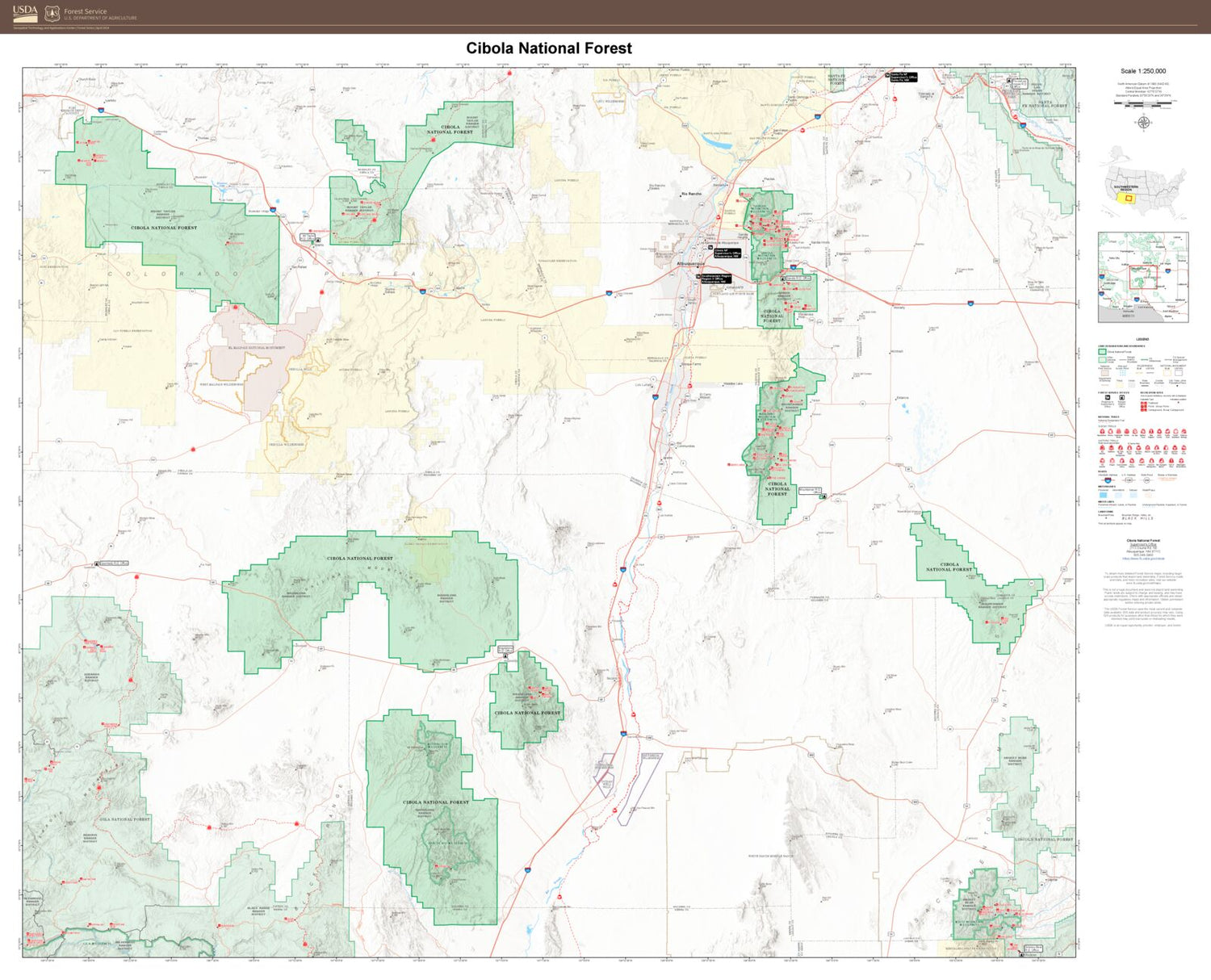
Task: Click the 'Magdalena RD Office' label
Action: coord(505,649)
